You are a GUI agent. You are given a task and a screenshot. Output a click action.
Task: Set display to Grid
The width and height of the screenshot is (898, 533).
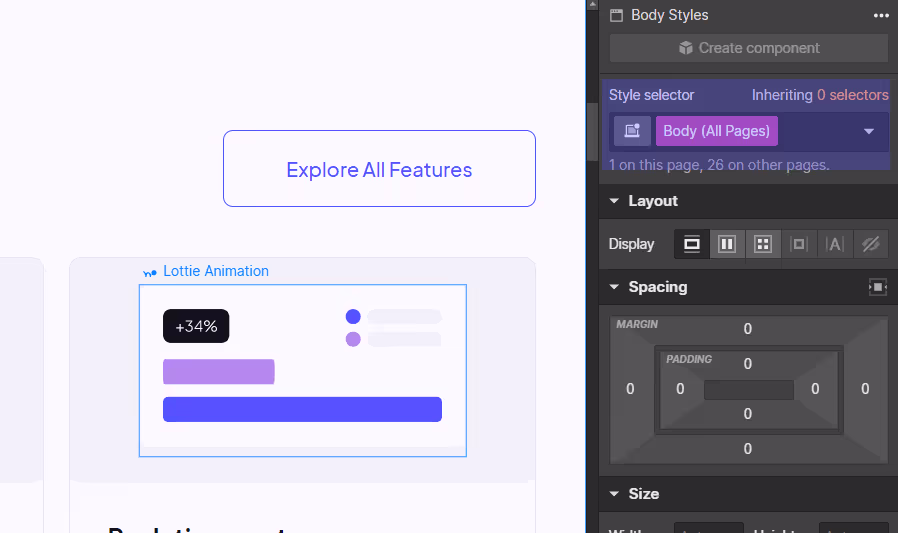tap(763, 244)
